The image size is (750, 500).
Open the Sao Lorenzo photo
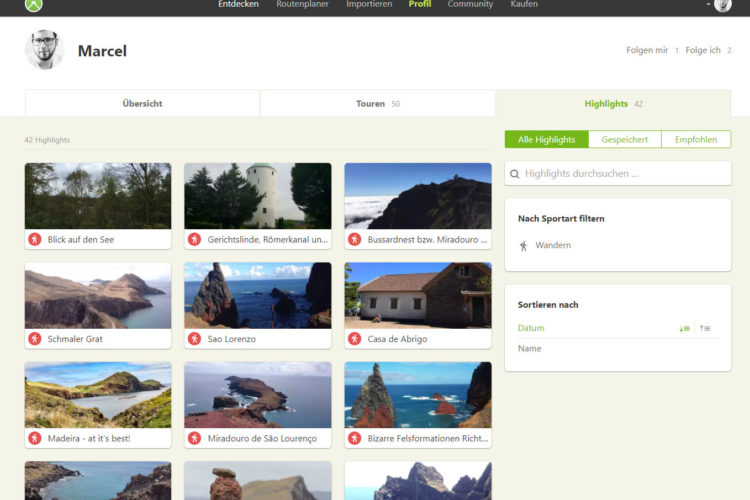(258, 295)
